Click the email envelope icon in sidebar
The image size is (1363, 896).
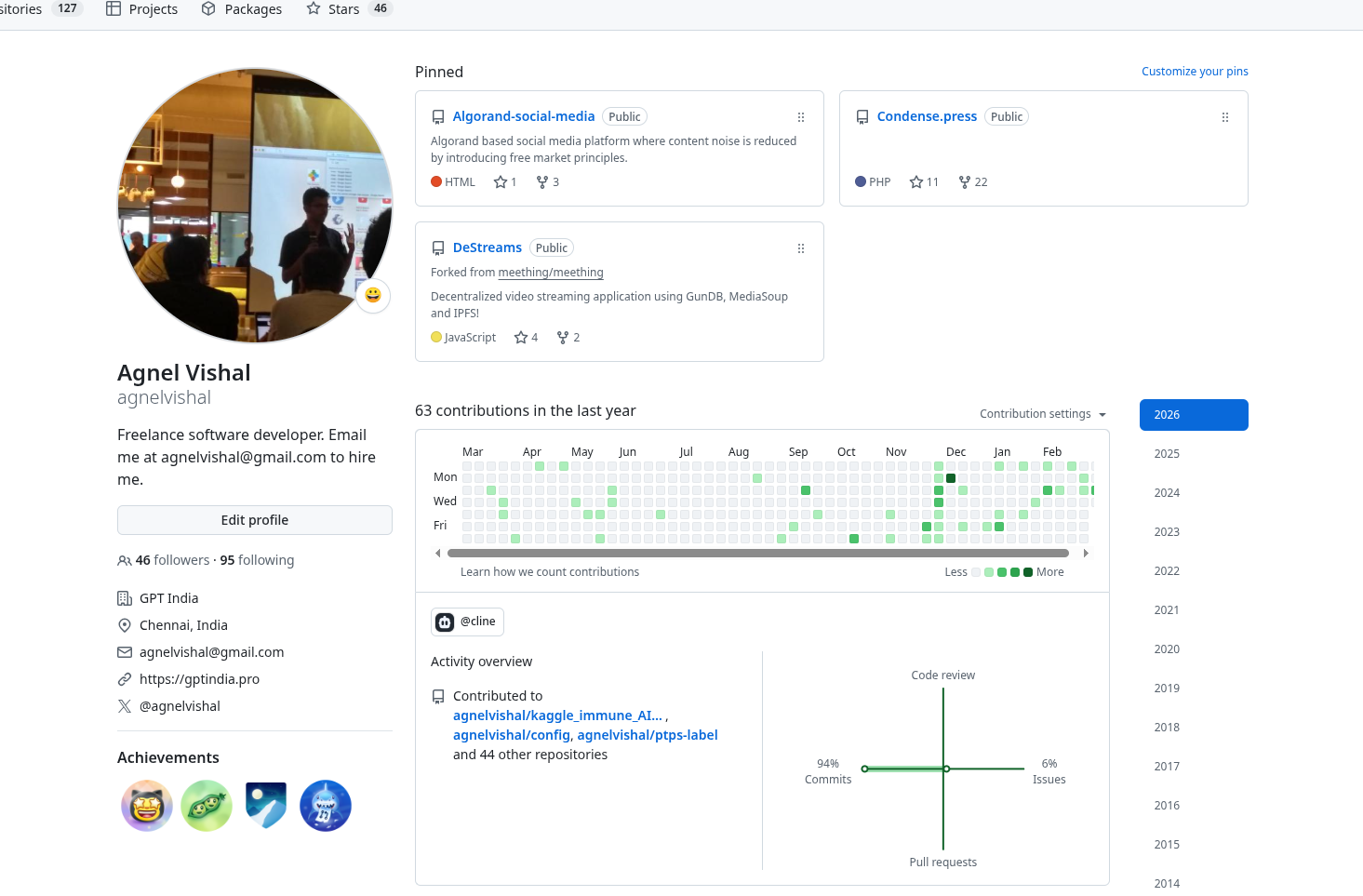point(125,652)
